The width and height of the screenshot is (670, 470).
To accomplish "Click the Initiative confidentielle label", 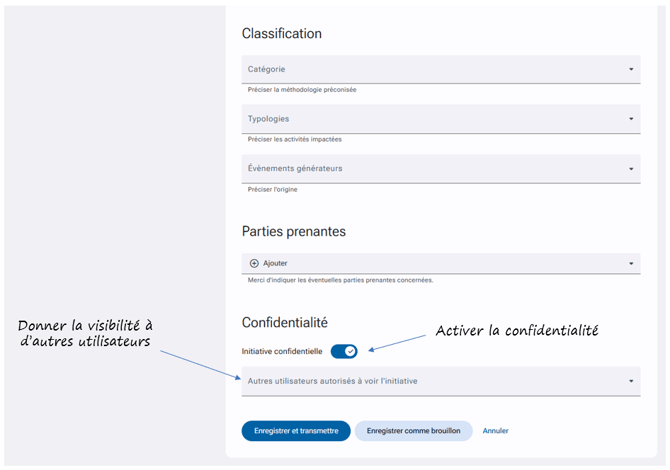I will [x=282, y=351].
